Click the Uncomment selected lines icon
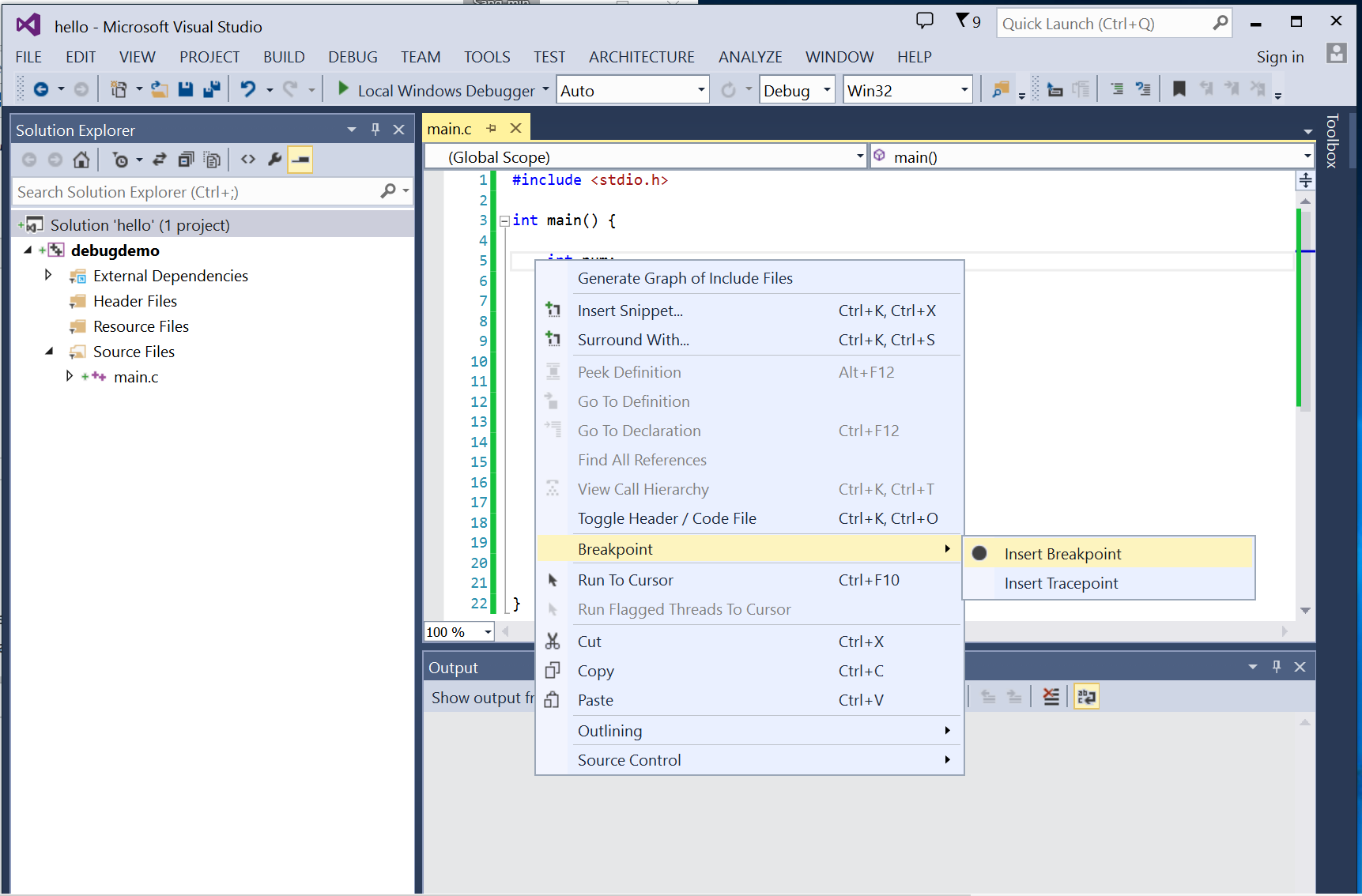The image size is (1362, 896). pyautogui.click(x=1143, y=89)
